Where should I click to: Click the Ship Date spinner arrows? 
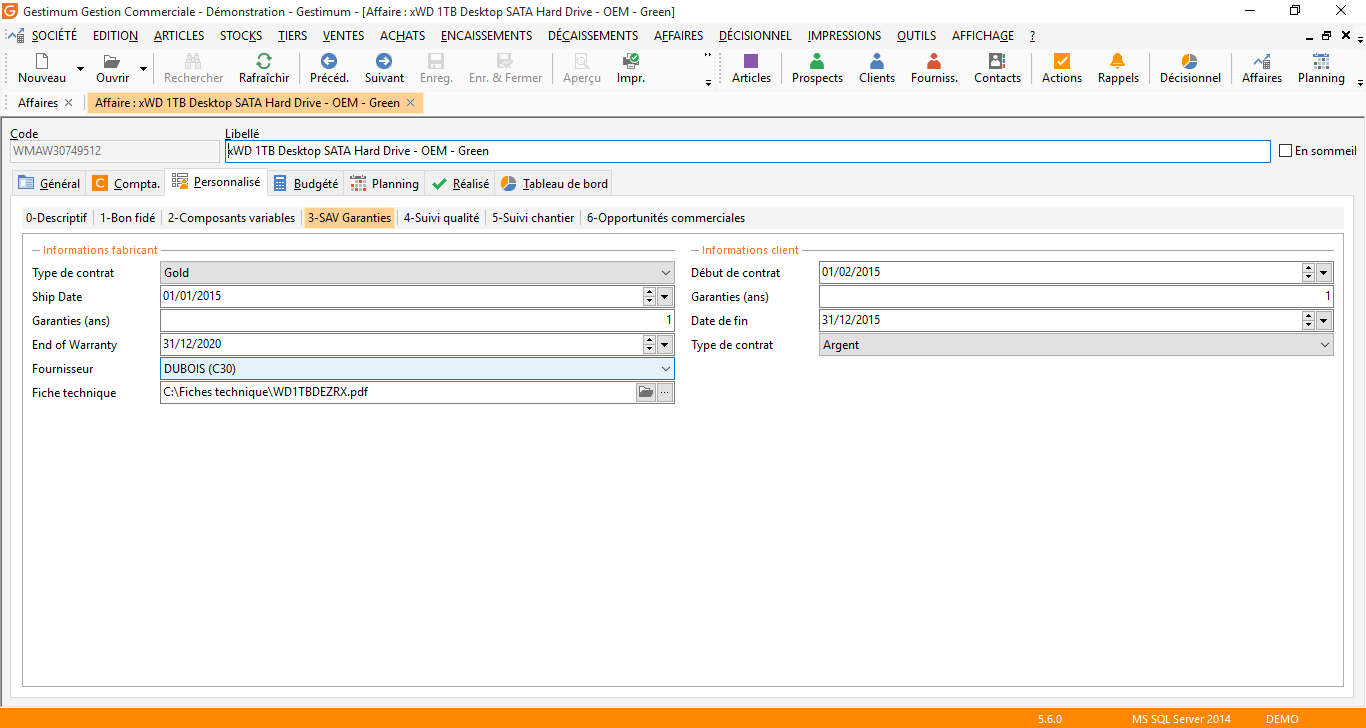[x=649, y=297]
